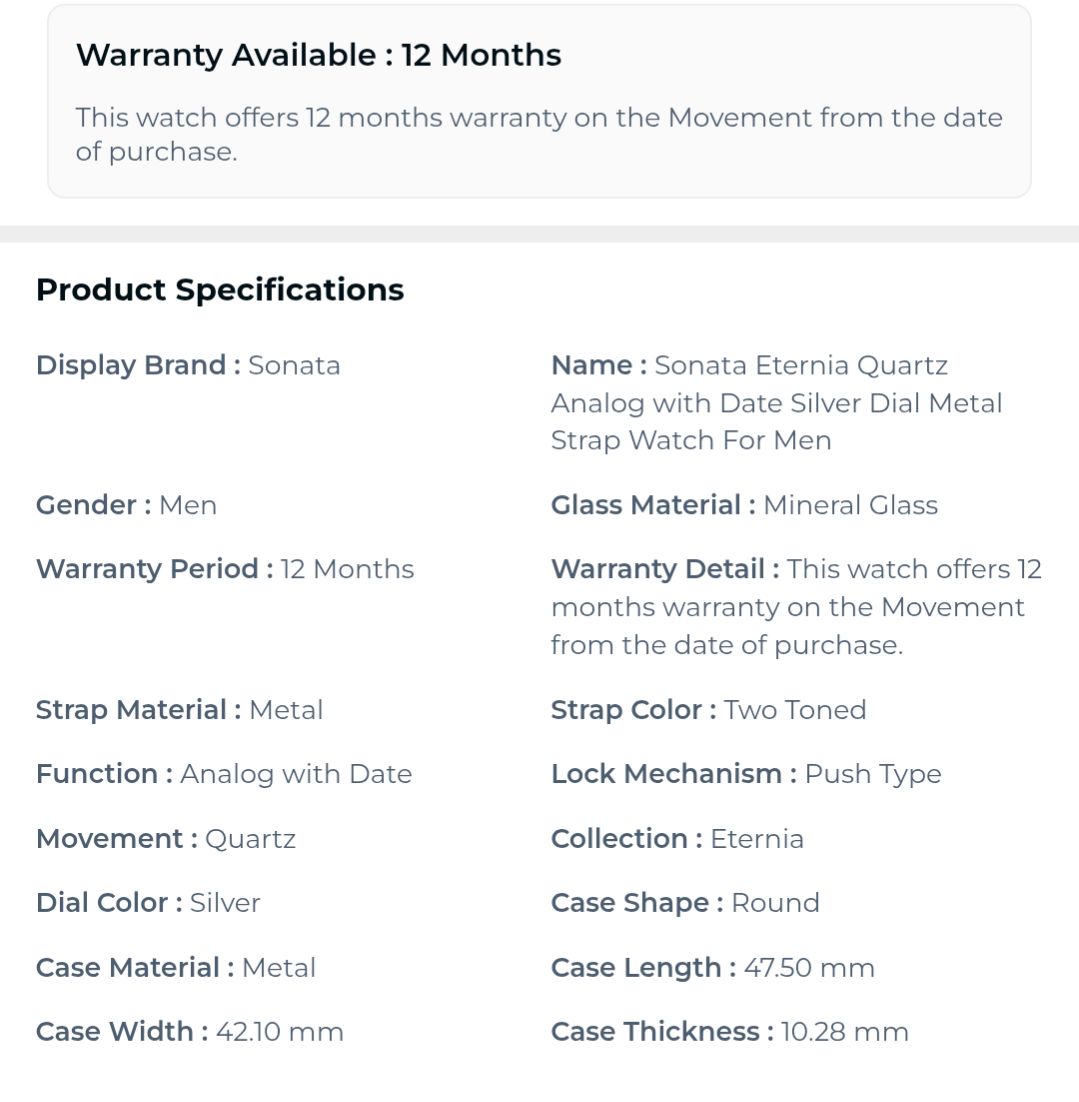Click the Gender Men specification
Image resolution: width=1079 pixels, height=1102 pixels.
127,505
